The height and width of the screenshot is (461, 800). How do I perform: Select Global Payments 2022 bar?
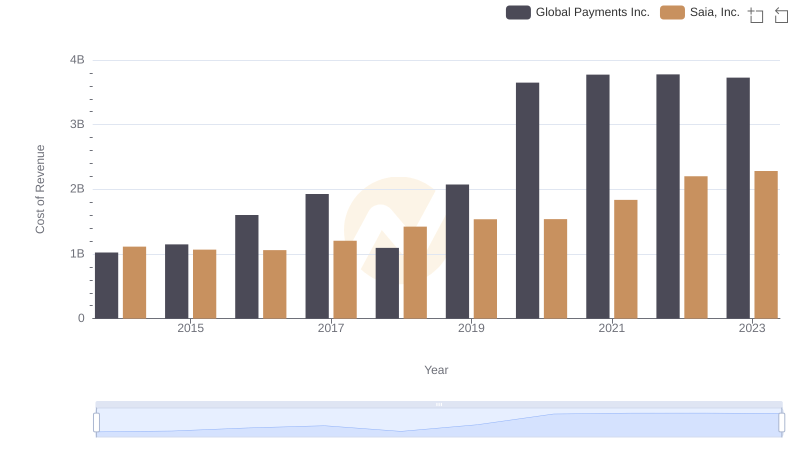tap(668, 196)
